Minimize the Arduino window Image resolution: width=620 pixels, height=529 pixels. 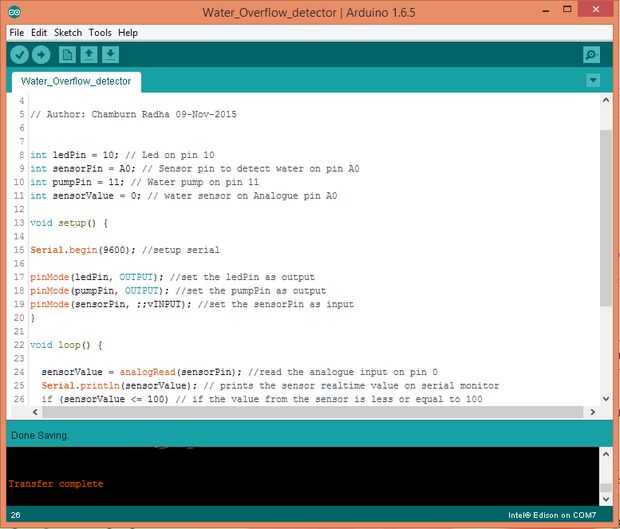pos(546,11)
